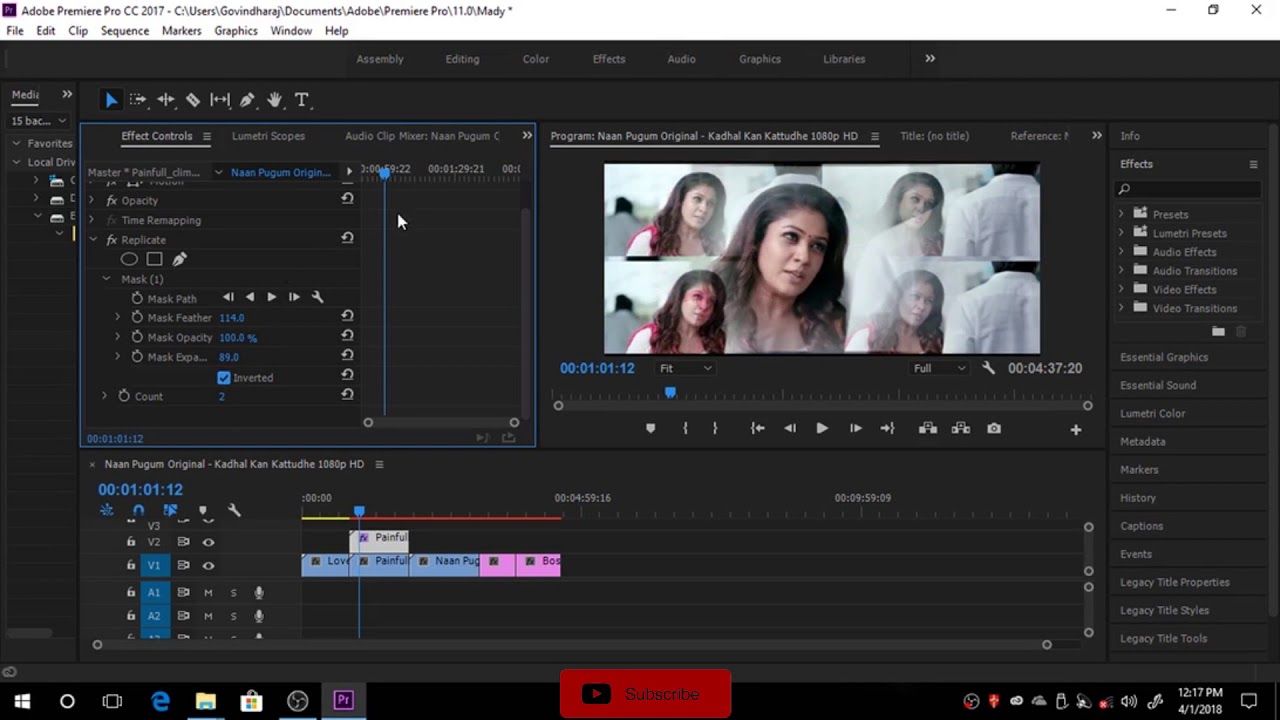Select the Selection tool arrow
The height and width of the screenshot is (720, 1280).
(111, 100)
